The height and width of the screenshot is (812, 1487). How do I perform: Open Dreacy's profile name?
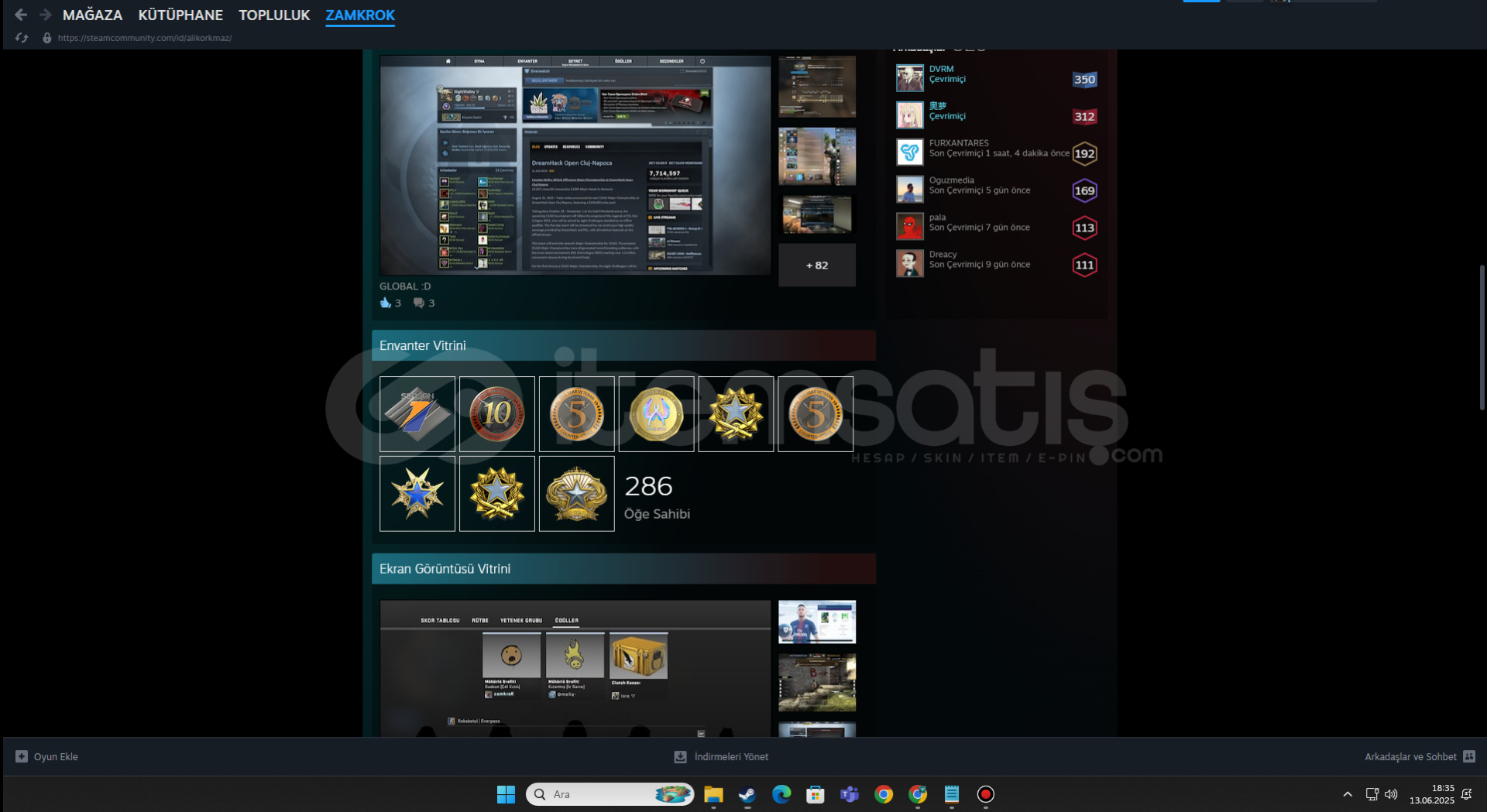pos(943,255)
